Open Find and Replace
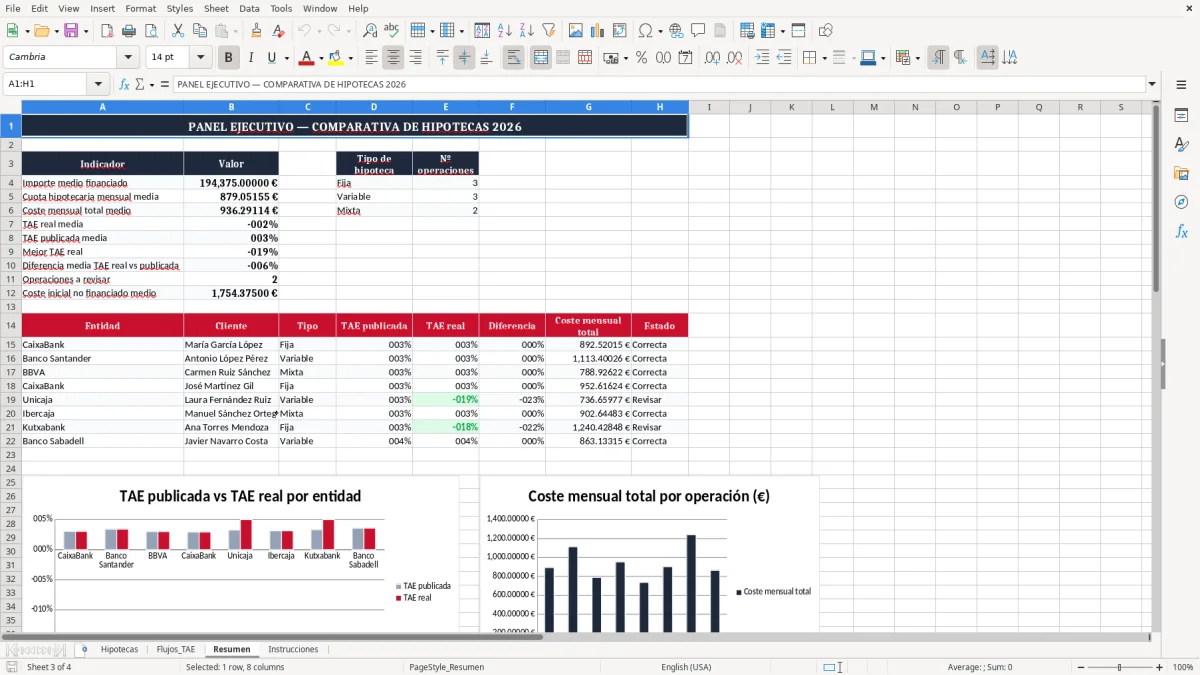This screenshot has height=675, width=1200. point(370,31)
